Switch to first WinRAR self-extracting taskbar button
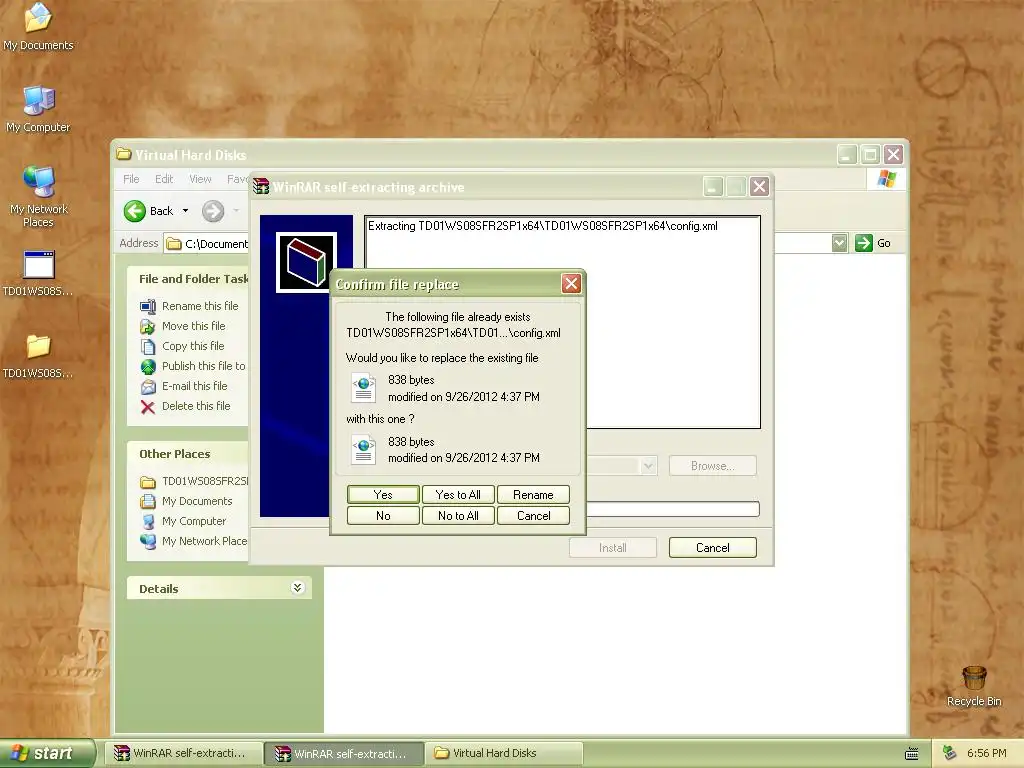Viewport: 1024px width, 768px height. [x=182, y=753]
